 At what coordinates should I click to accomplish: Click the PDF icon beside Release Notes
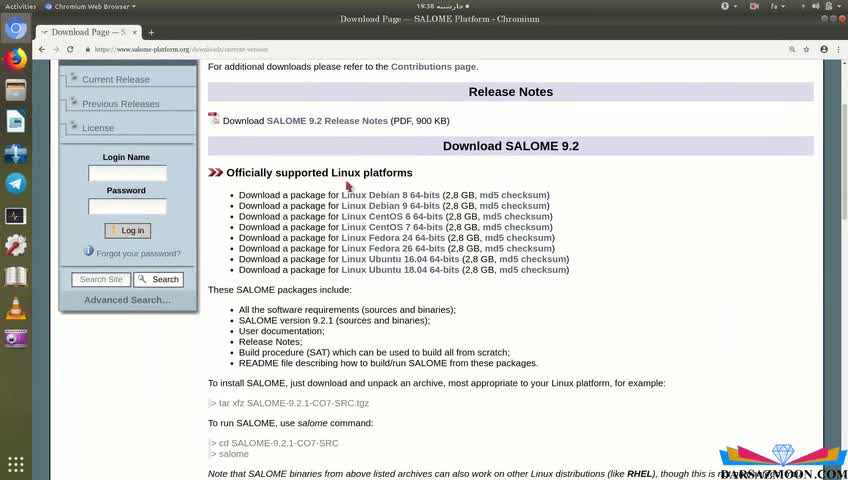[x=214, y=119]
